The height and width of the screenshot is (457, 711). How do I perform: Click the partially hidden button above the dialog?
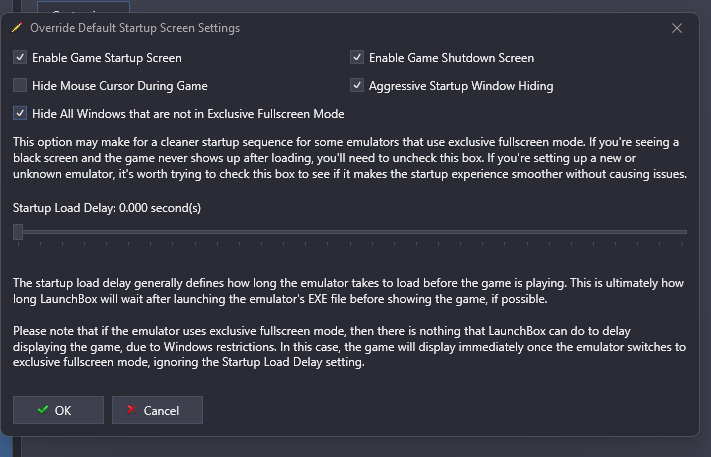(83, 7)
